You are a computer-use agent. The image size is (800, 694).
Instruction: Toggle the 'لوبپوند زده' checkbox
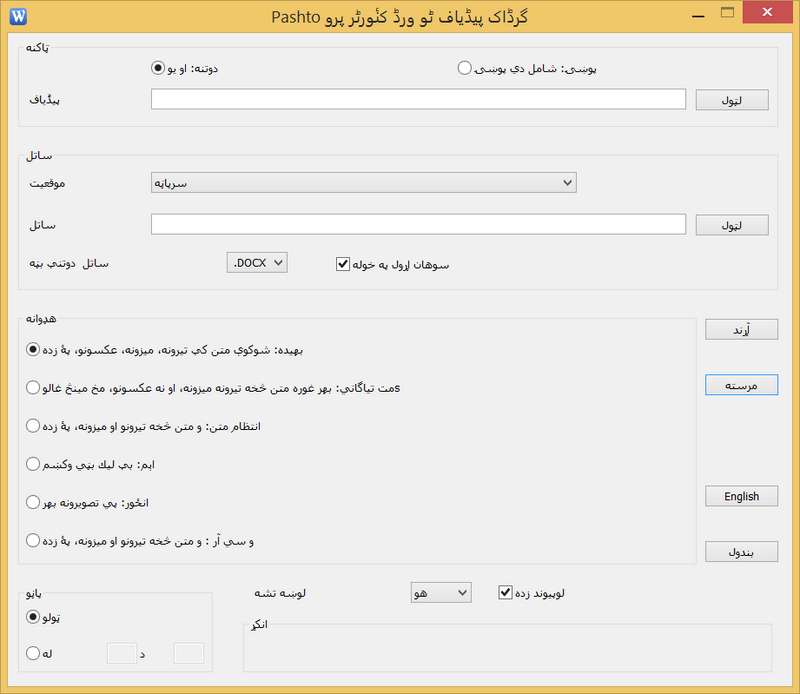click(x=505, y=593)
